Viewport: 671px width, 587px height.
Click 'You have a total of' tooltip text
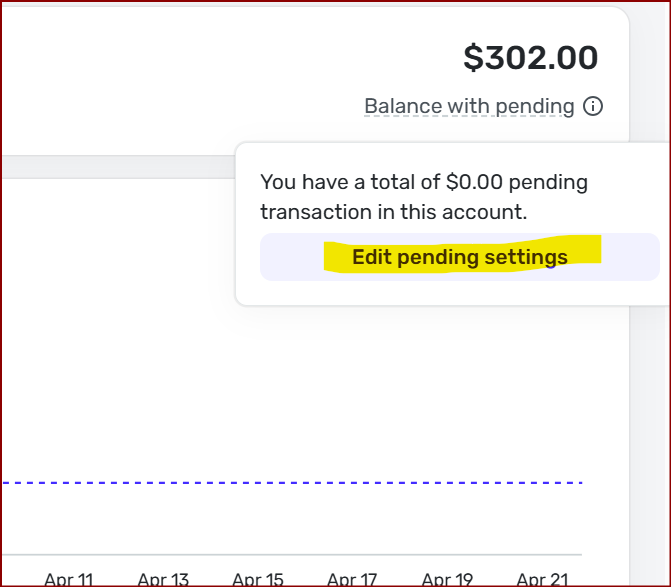[x=350, y=183]
